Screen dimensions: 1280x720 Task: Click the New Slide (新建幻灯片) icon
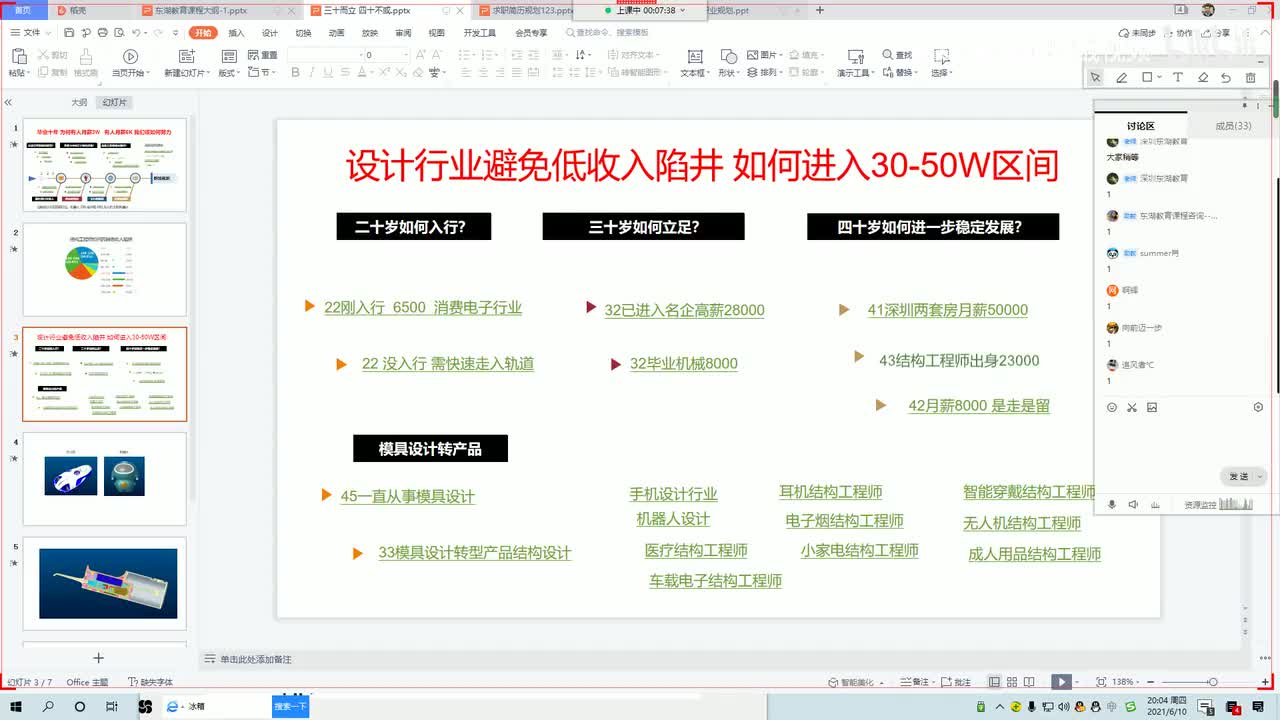coord(186,57)
